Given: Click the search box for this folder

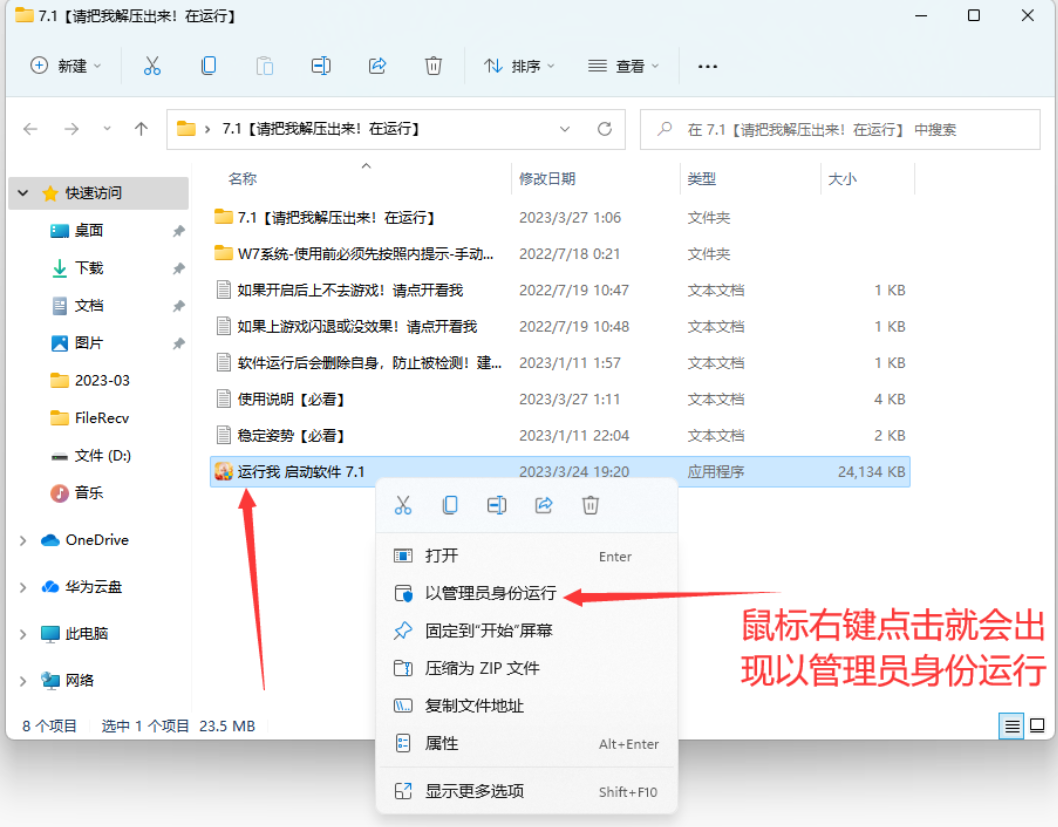Looking at the screenshot, I should 840,129.
